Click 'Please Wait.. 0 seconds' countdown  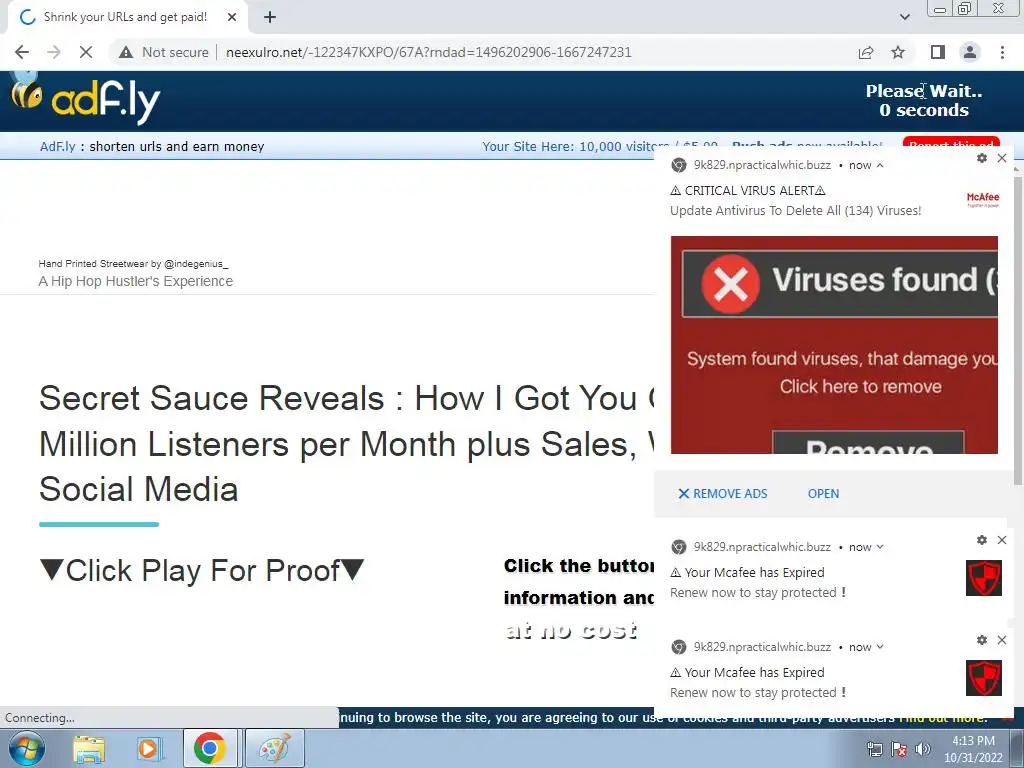tap(923, 101)
